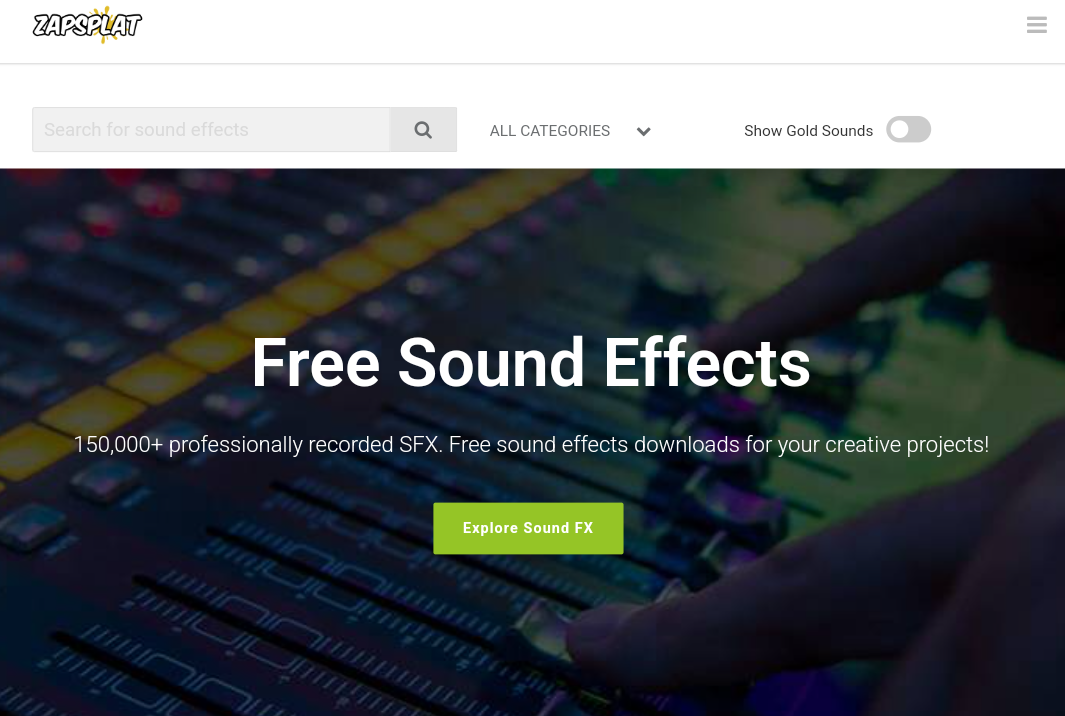Click the '150,000+ professionally recorded SFX' tagline
This screenshot has width=1065, height=716.
258,444
